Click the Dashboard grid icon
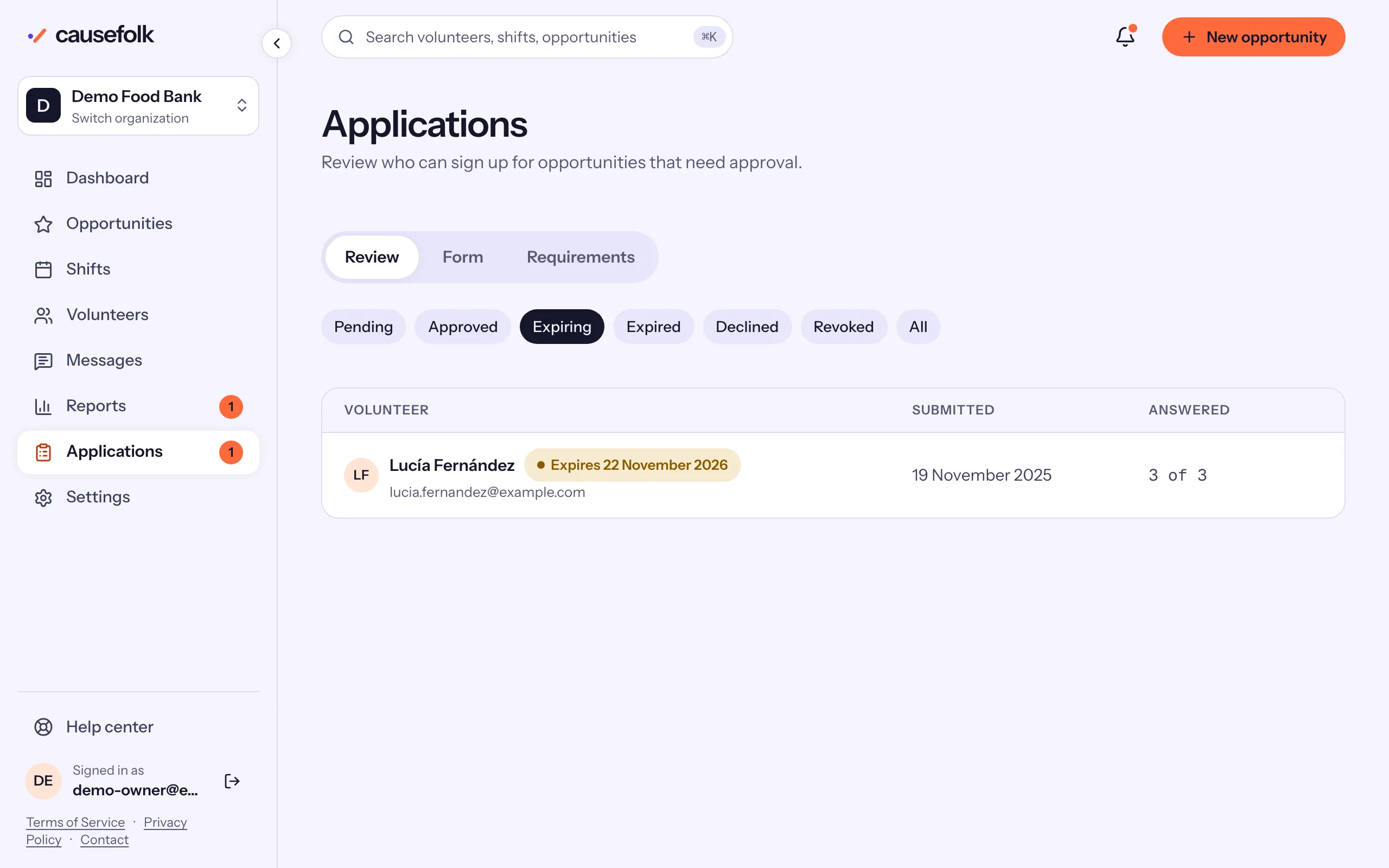The width and height of the screenshot is (1389, 868). point(43,178)
